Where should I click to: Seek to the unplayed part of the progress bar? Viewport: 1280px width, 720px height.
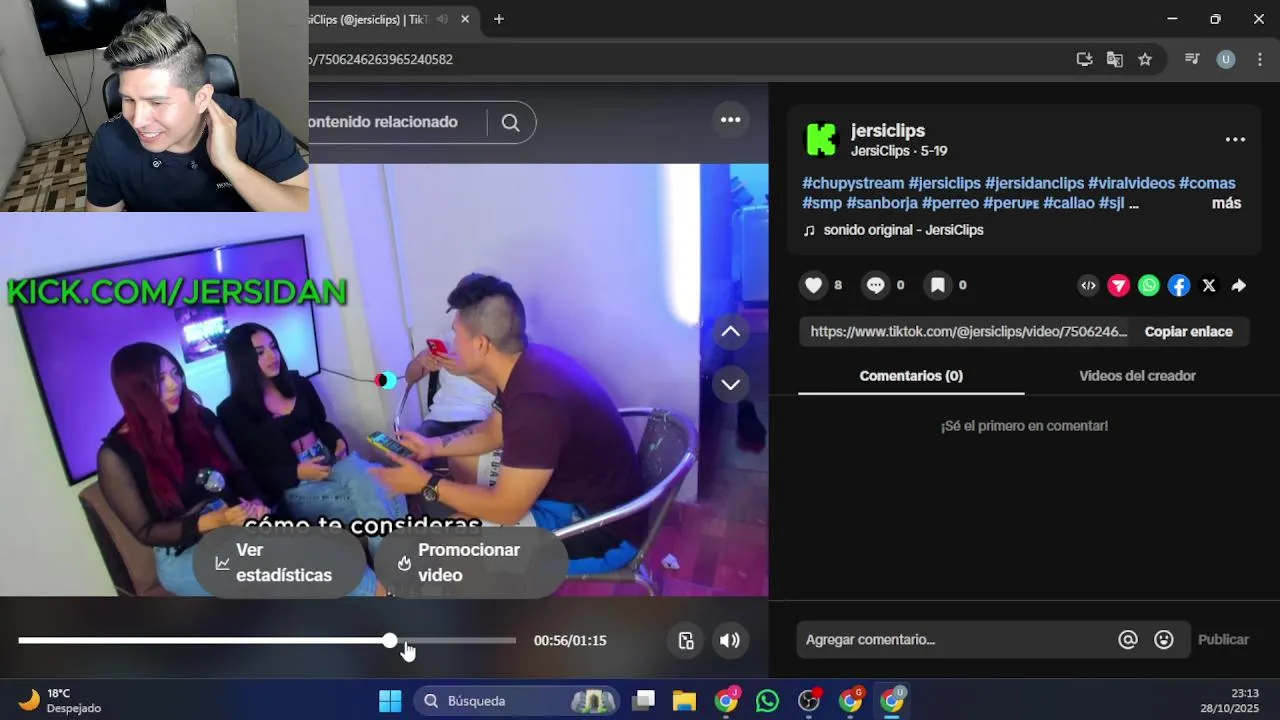456,640
